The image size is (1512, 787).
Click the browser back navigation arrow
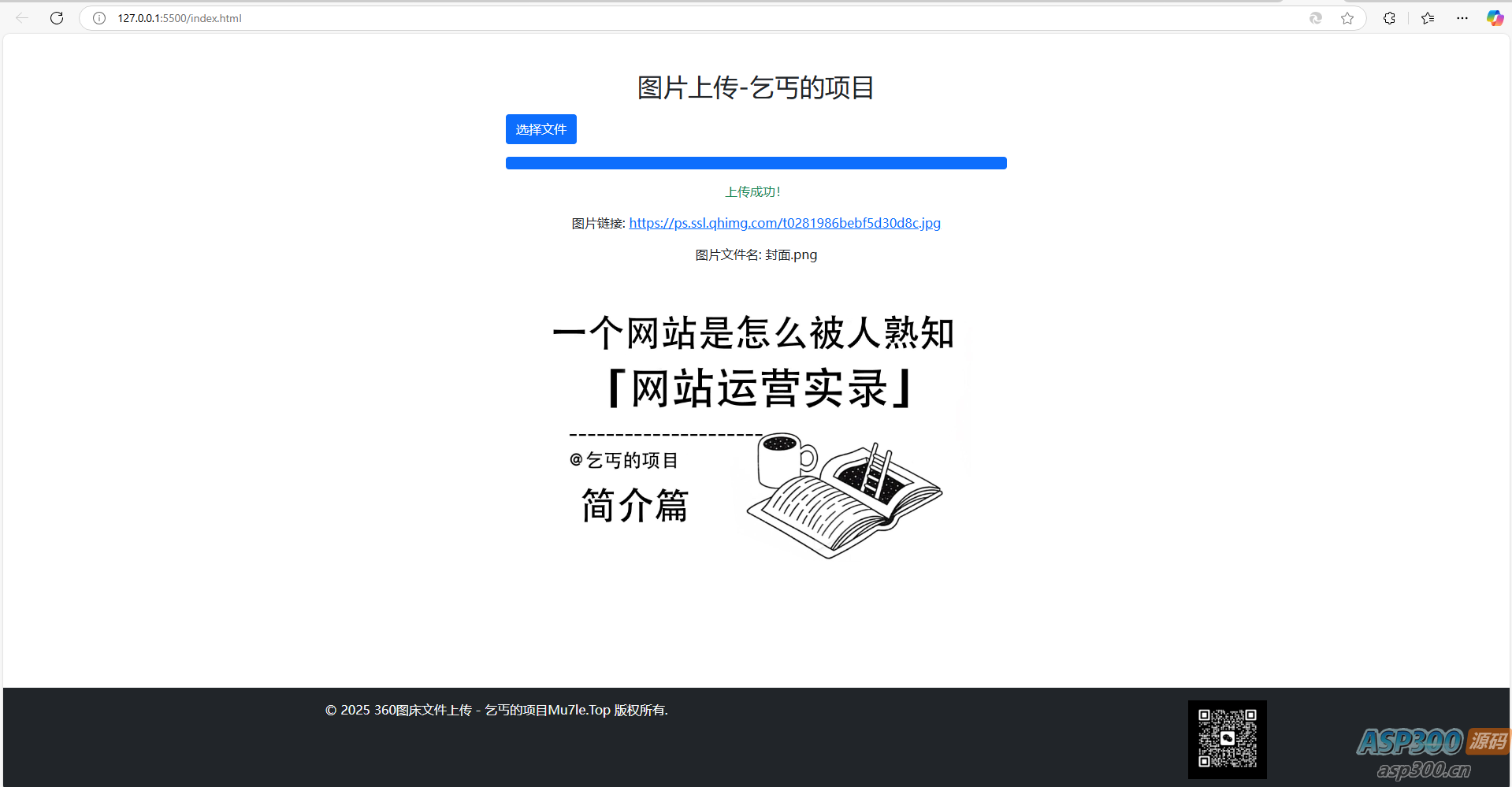pyautogui.click(x=21, y=17)
